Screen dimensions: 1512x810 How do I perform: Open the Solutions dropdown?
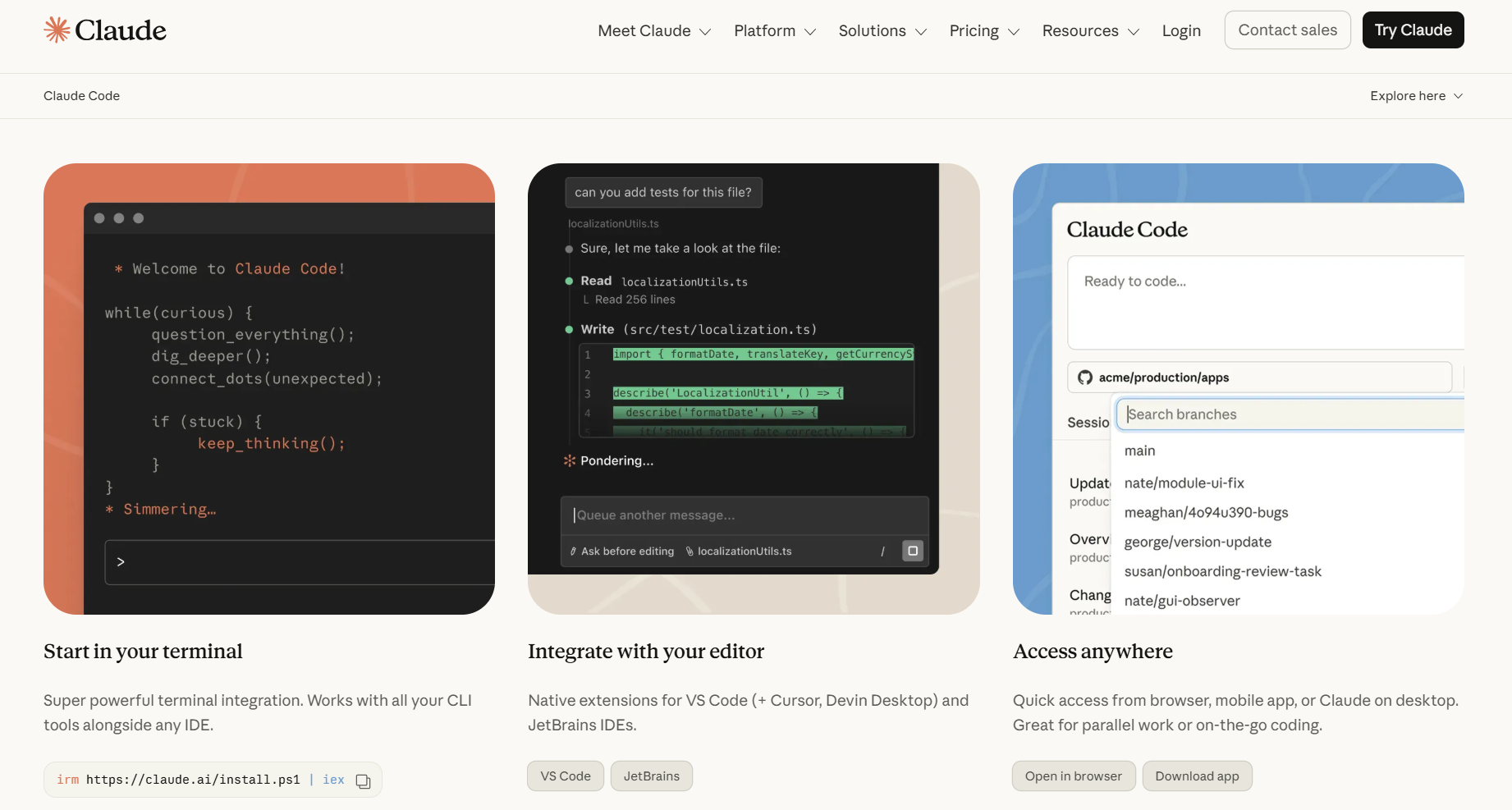(x=882, y=31)
